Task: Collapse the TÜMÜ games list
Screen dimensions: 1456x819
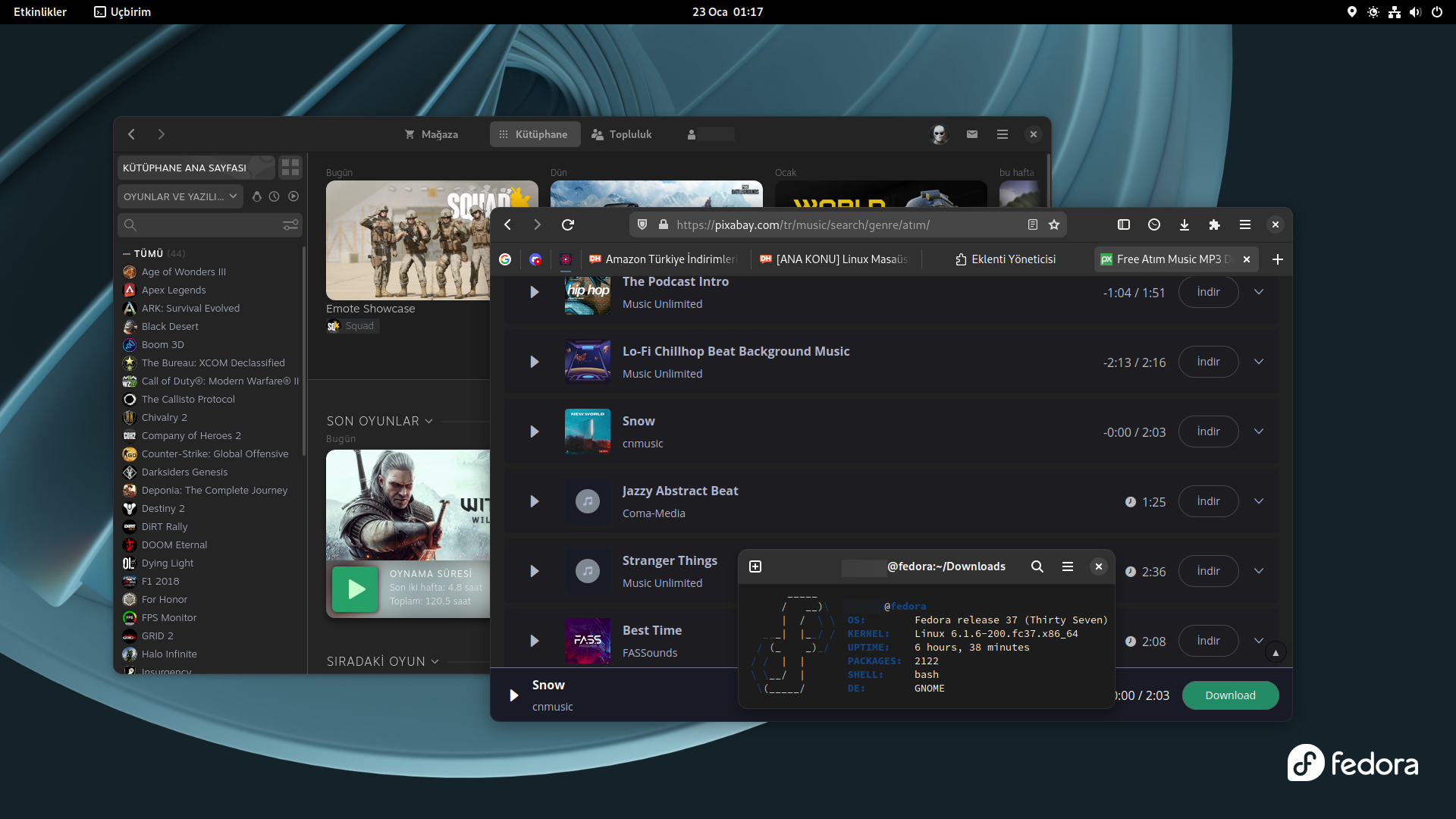Action: (x=127, y=254)
